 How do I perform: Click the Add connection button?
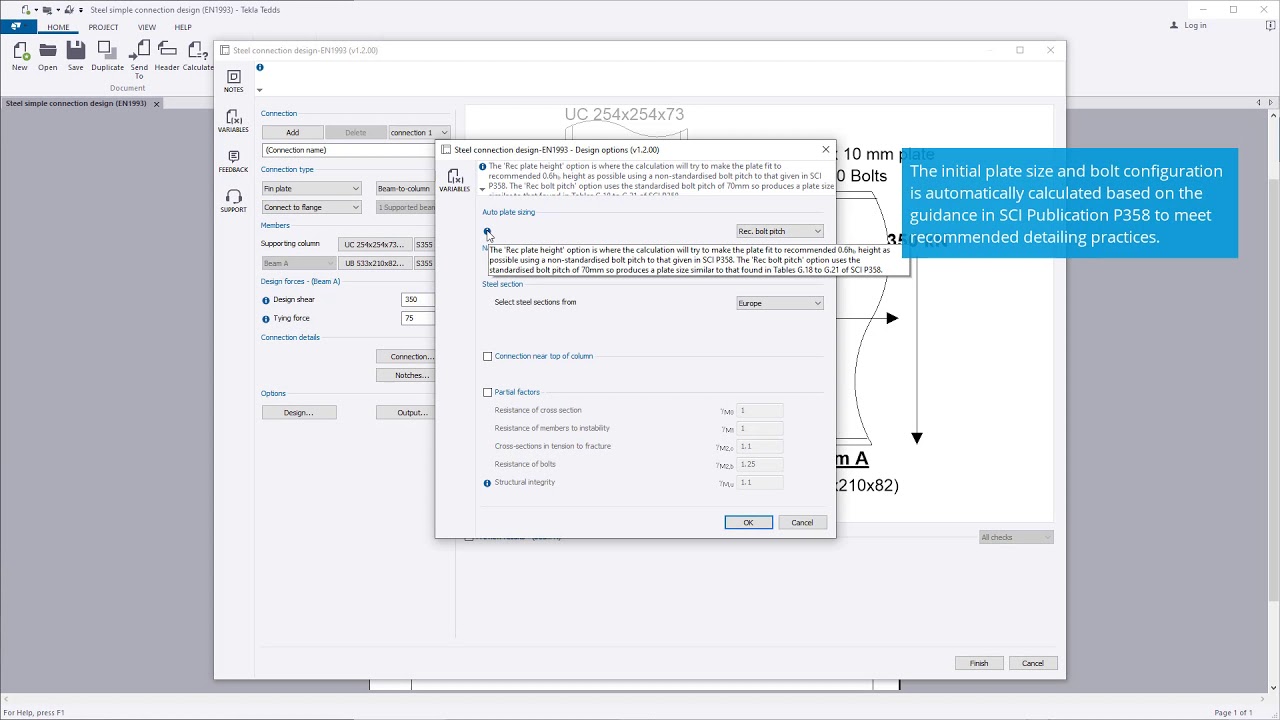[x=292, y=133]
